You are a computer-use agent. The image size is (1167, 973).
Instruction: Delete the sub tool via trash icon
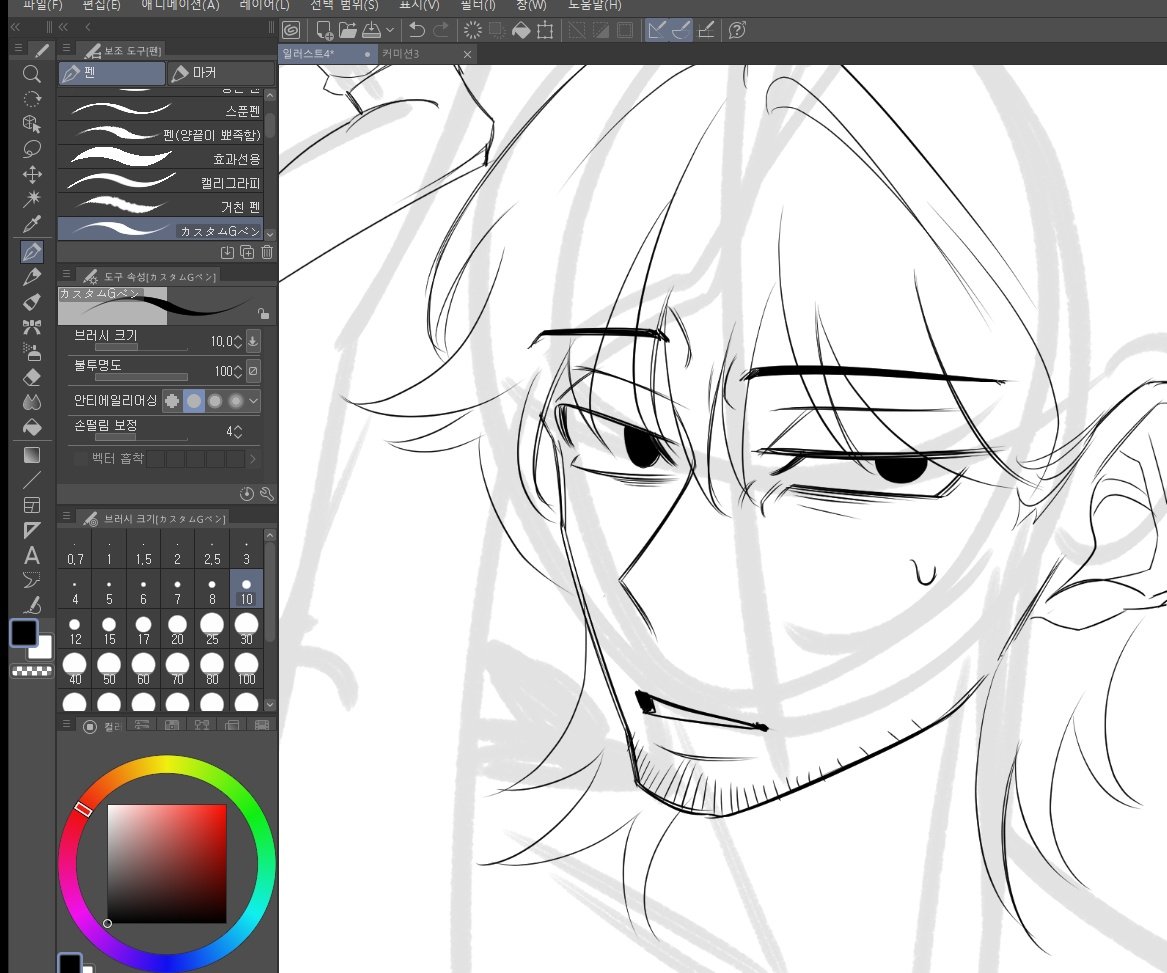[x=267, y=252]
